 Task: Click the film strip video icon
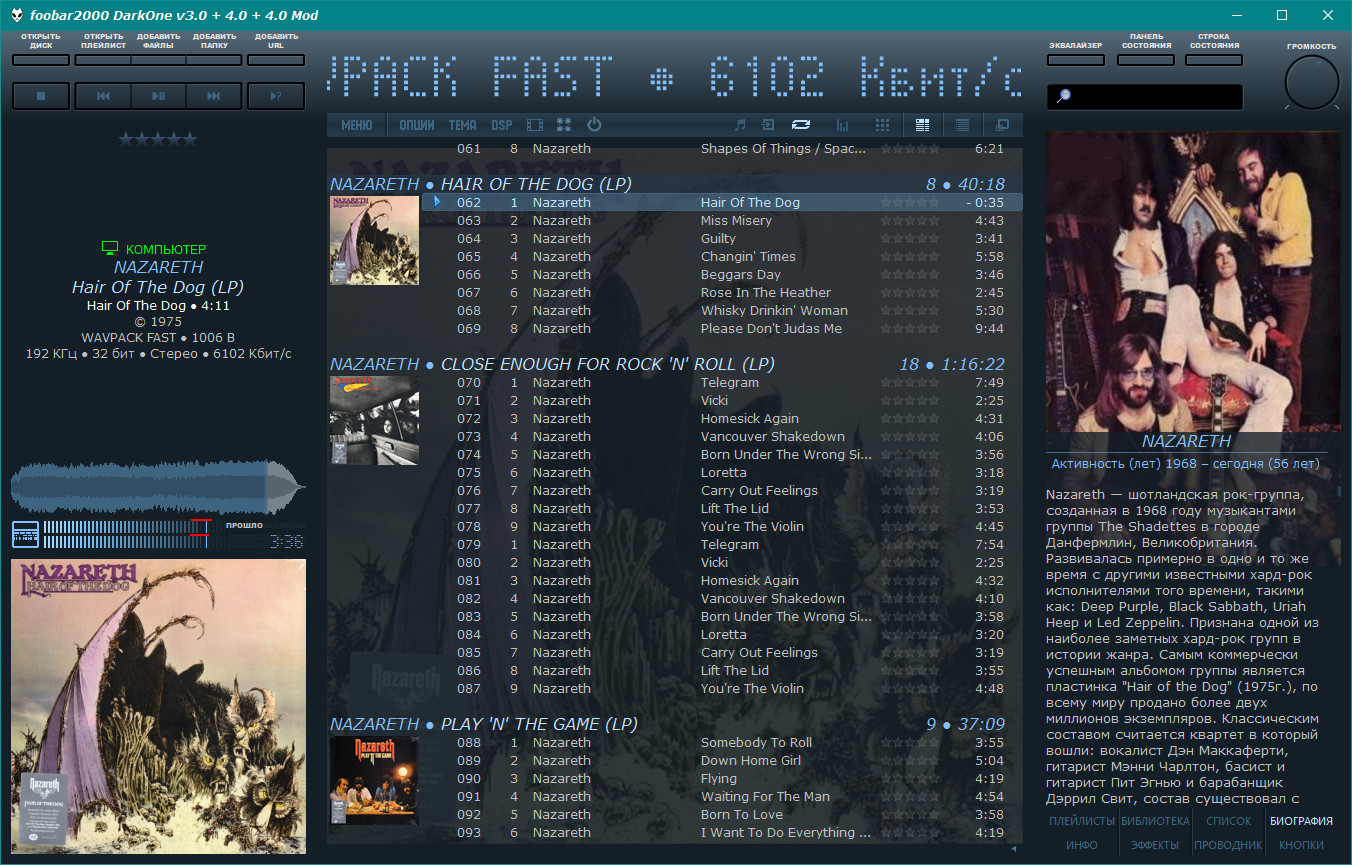[535, 125]
